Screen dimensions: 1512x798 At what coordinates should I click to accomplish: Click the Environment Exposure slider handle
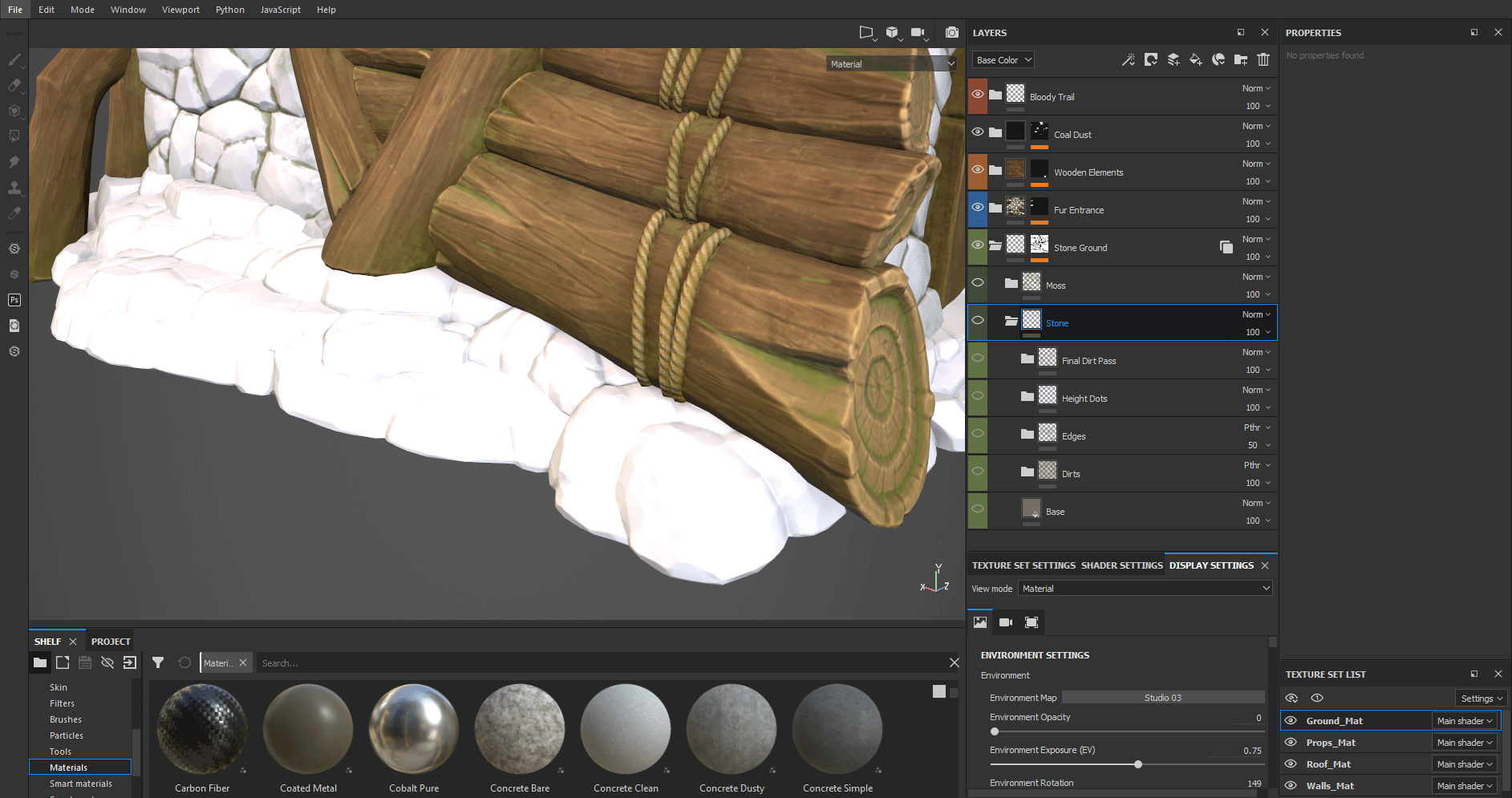(1138, 764)
